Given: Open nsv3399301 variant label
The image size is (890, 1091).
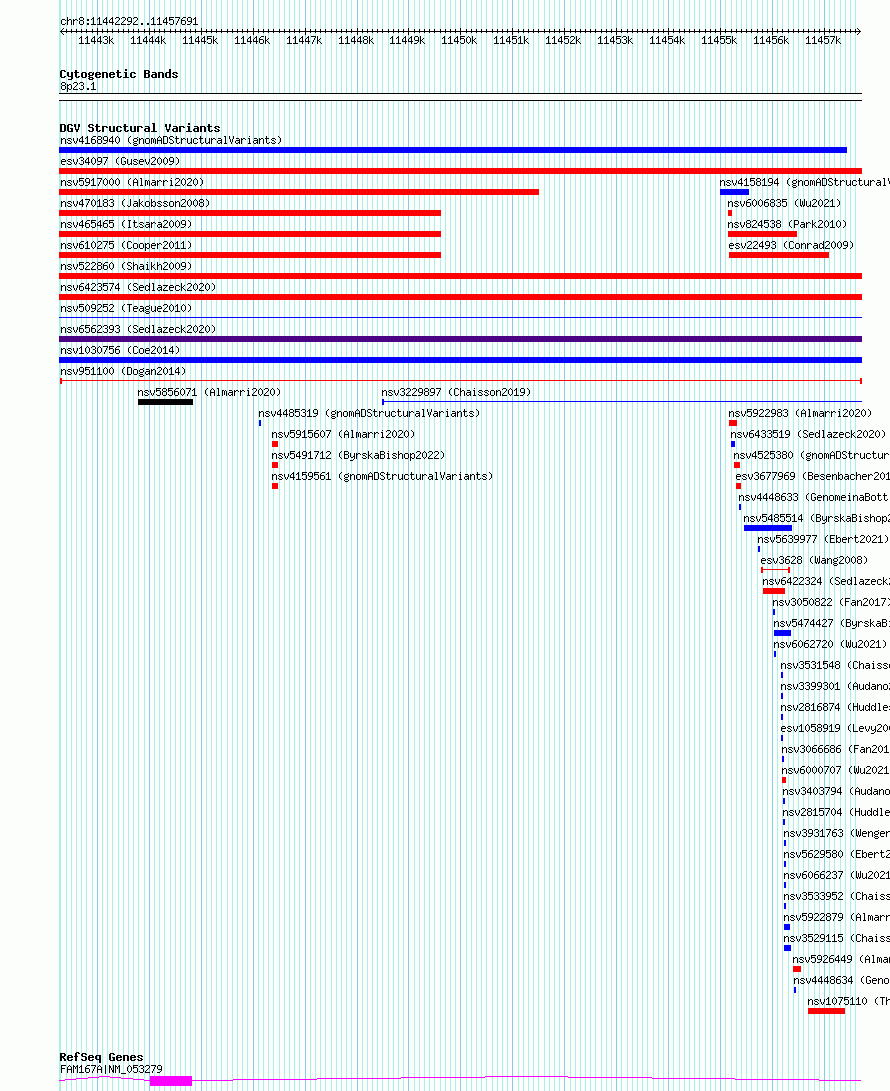Looking at the screenshot, I should coord(835,686).
